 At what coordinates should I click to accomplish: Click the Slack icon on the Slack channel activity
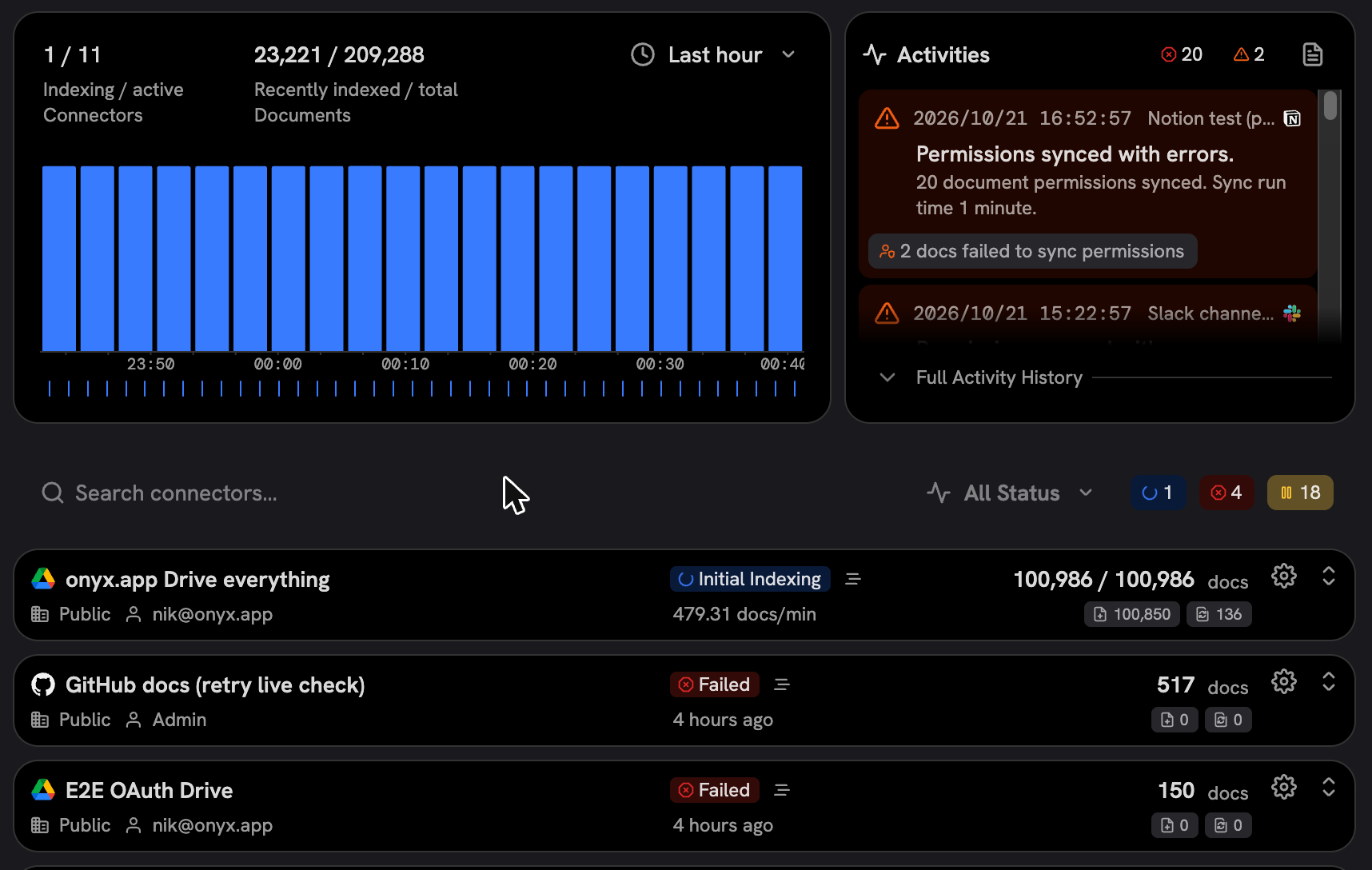click(x=1292, y=314)
